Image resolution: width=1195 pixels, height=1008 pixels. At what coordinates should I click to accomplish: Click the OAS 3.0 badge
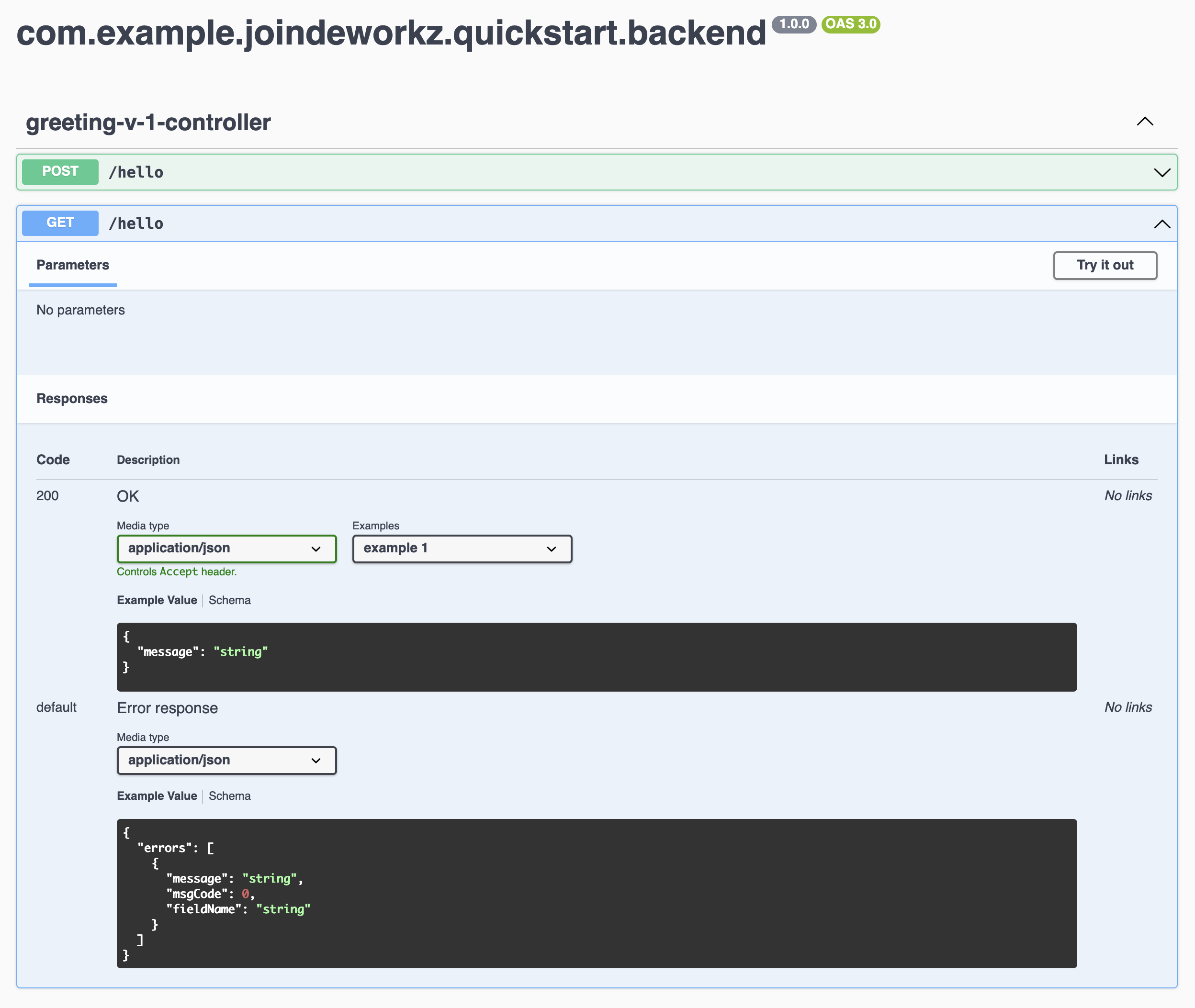pyautogui.click(x=850, y=24)
